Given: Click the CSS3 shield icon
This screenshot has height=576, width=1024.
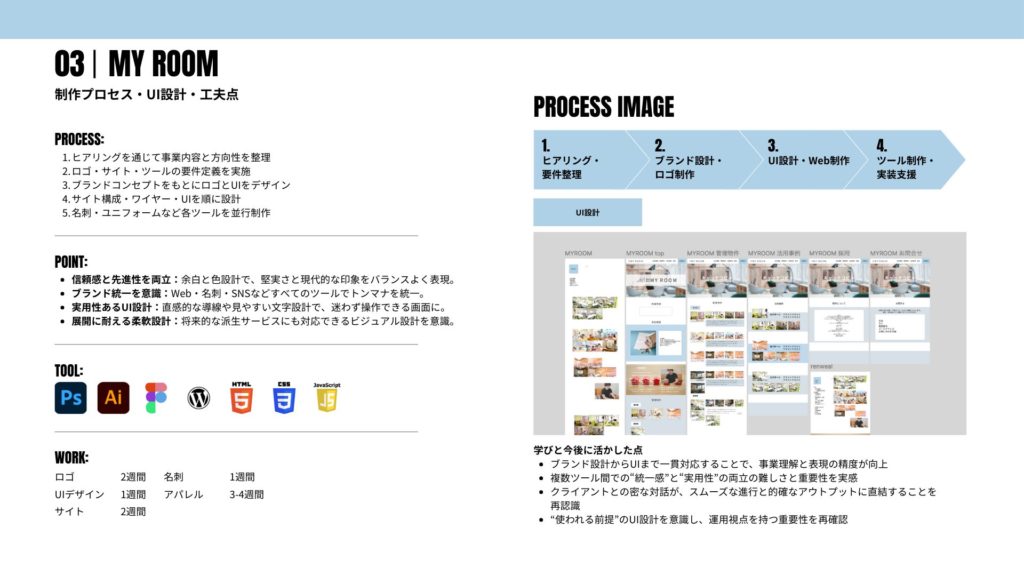Looking at the screenshot, I should click(284, 398).
